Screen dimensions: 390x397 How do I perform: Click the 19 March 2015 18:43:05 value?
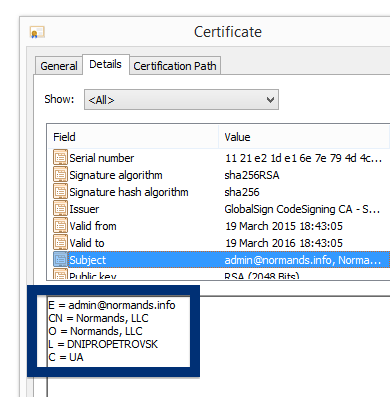coord(284,226)
